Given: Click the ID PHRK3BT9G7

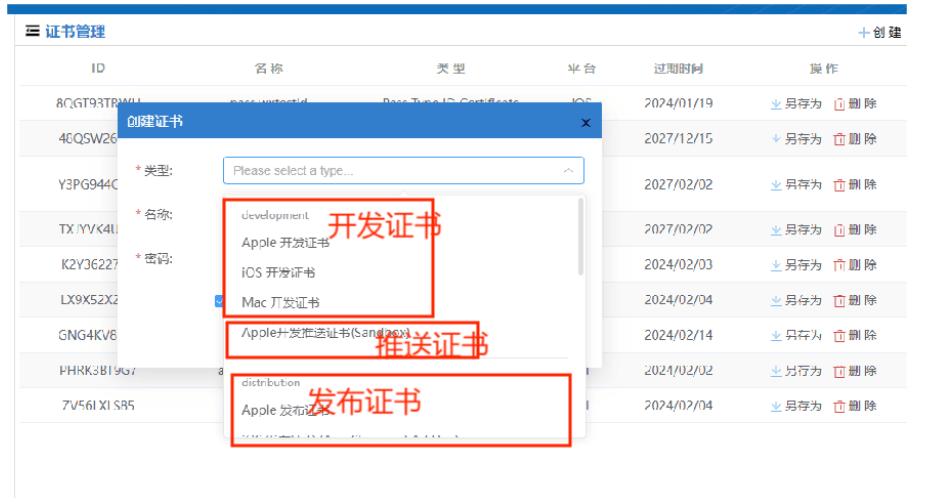Looking at the screenshot, I should (98, 371).
